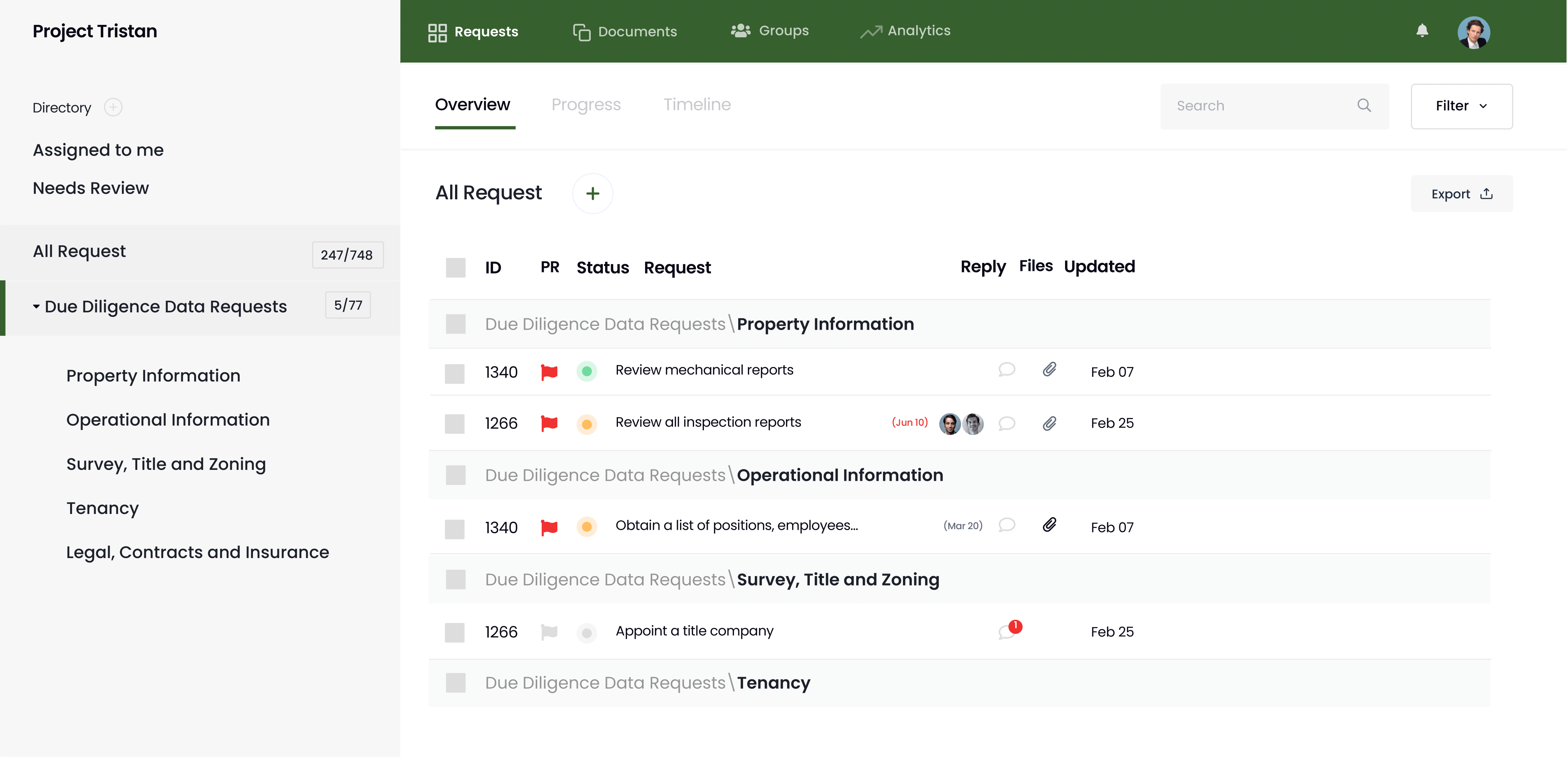Open the Filter dropdown
1568x757 pixels.
pyautogui.click(x=1461, y=106)
